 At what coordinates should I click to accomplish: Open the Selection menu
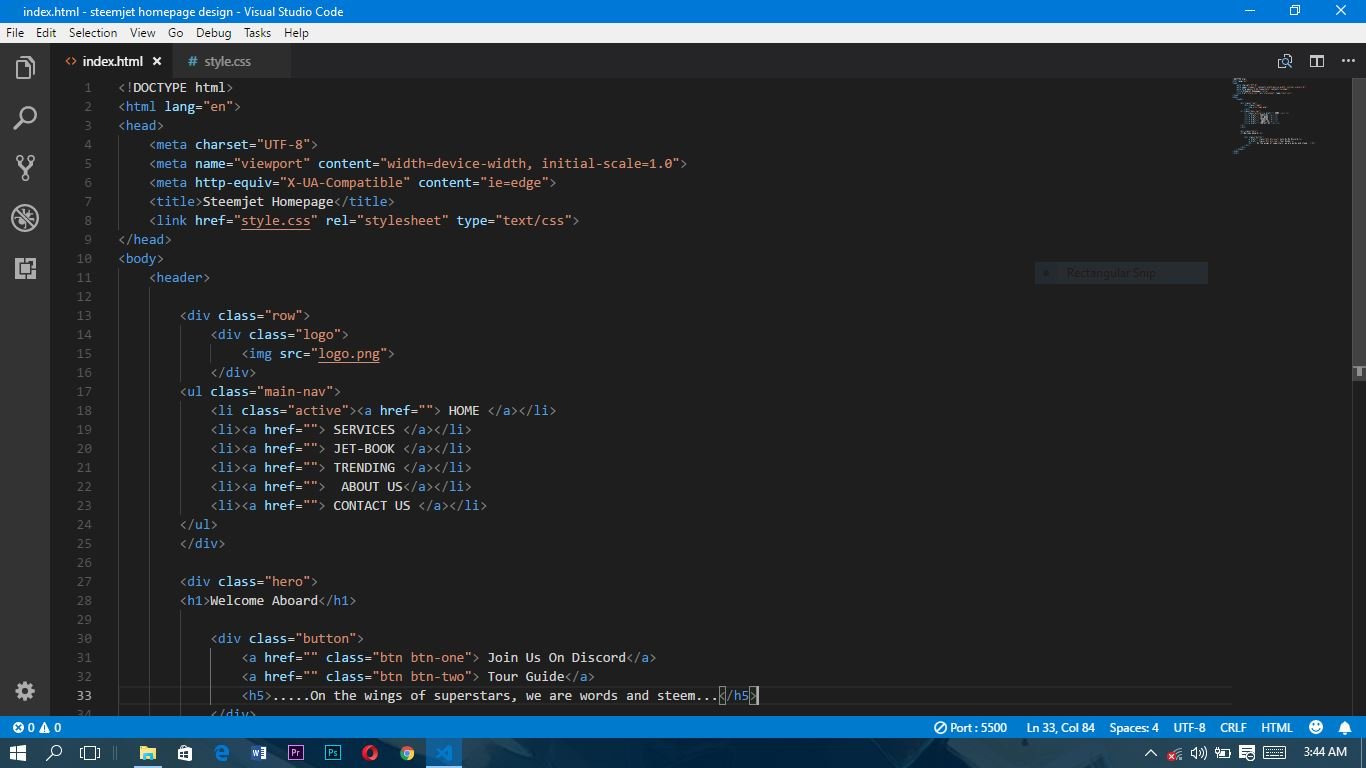93,33
